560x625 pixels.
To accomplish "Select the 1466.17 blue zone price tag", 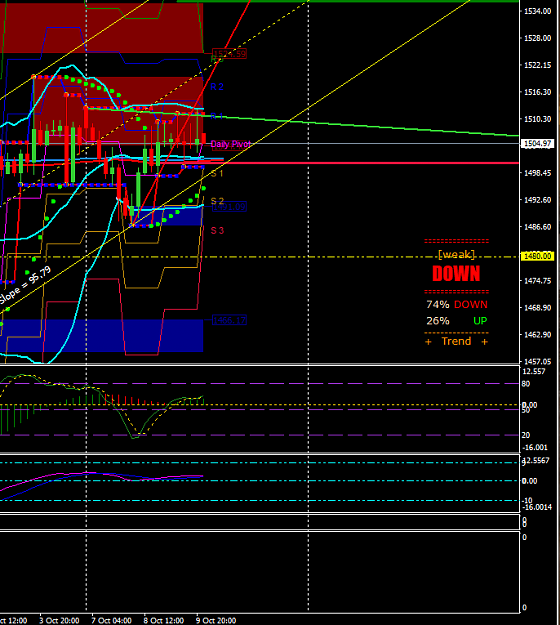I will [x=230, y=320].
